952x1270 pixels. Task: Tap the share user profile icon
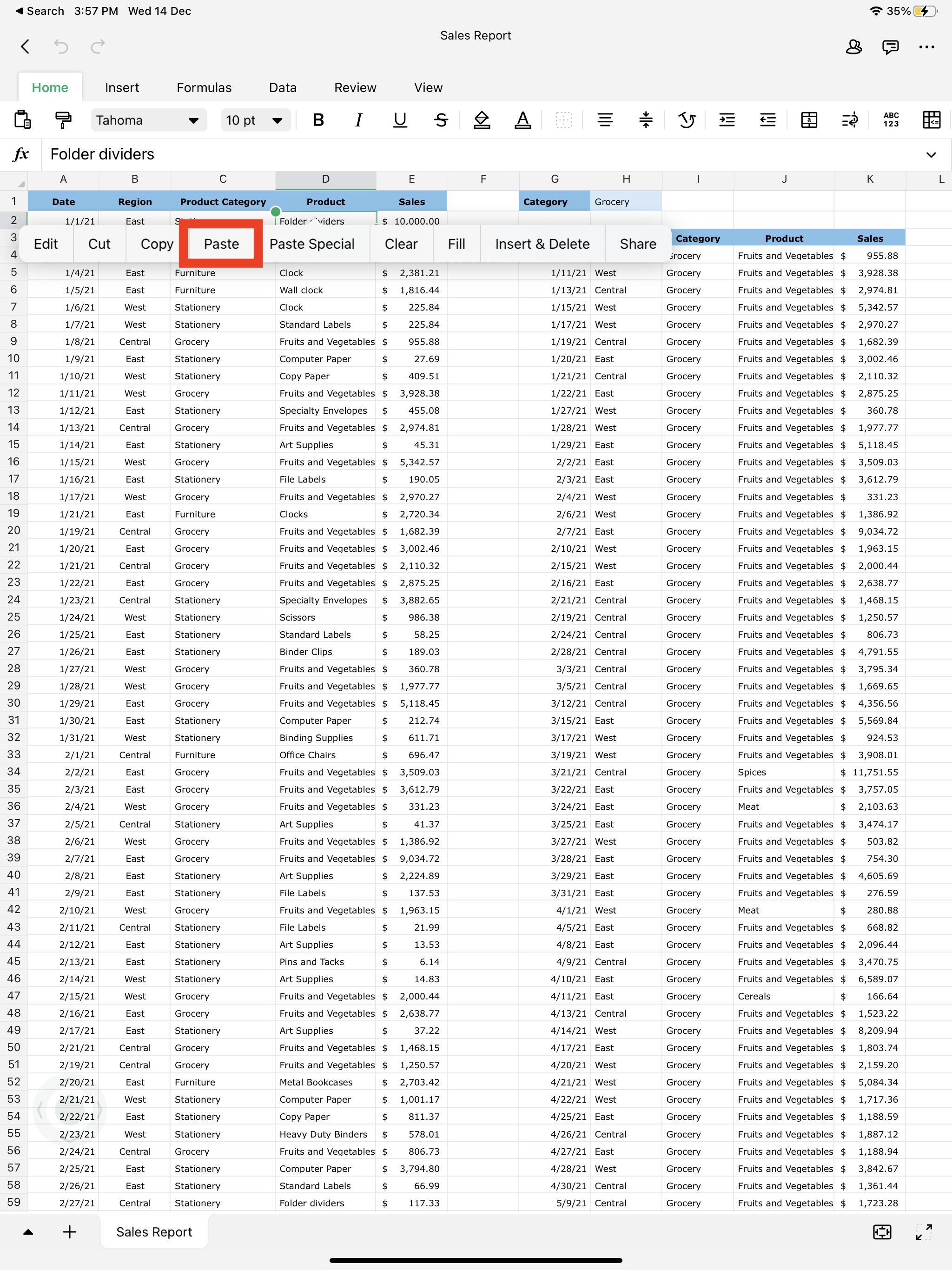click(x=853, y=47)
